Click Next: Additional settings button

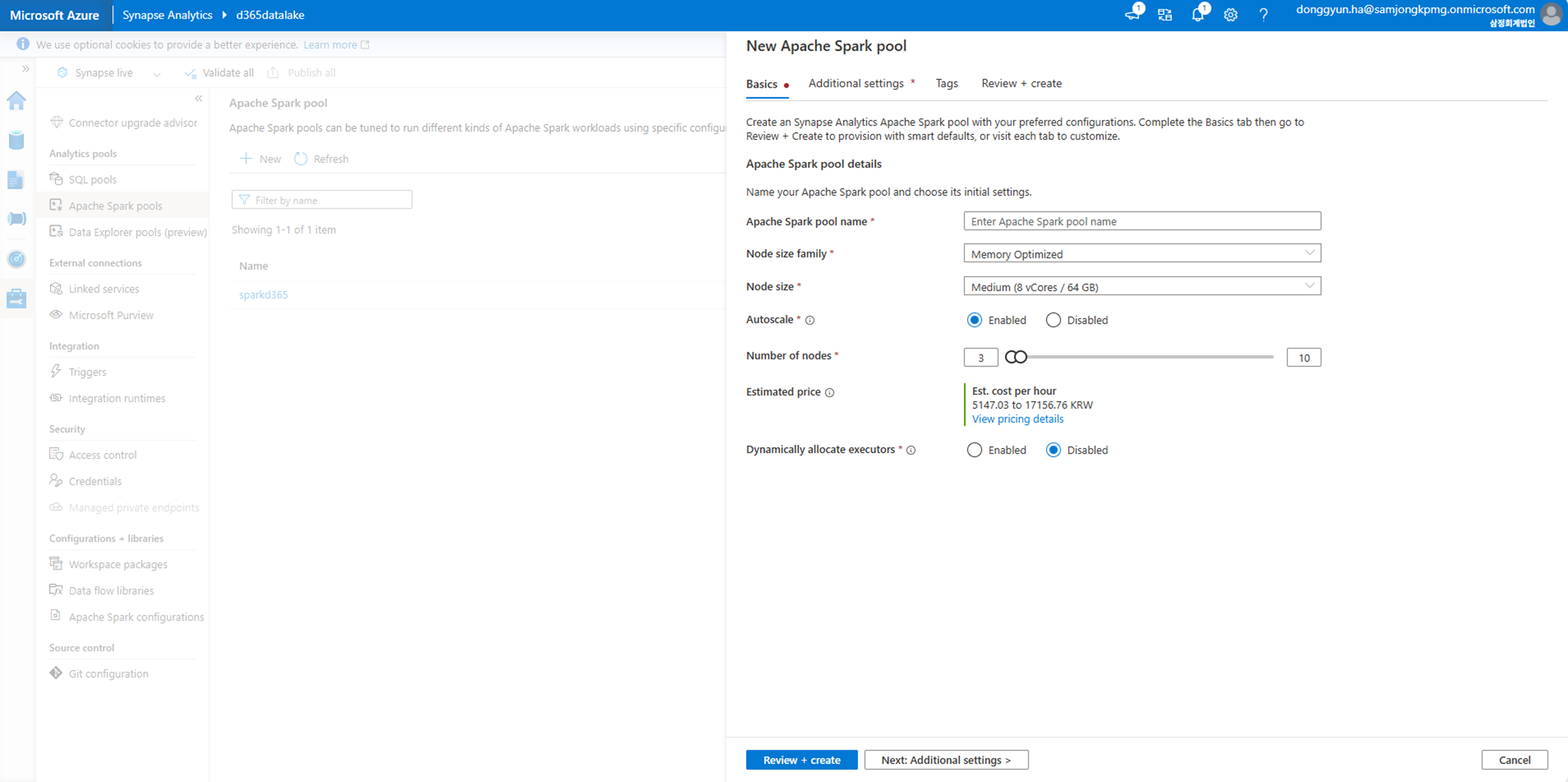tap(946, 760)
